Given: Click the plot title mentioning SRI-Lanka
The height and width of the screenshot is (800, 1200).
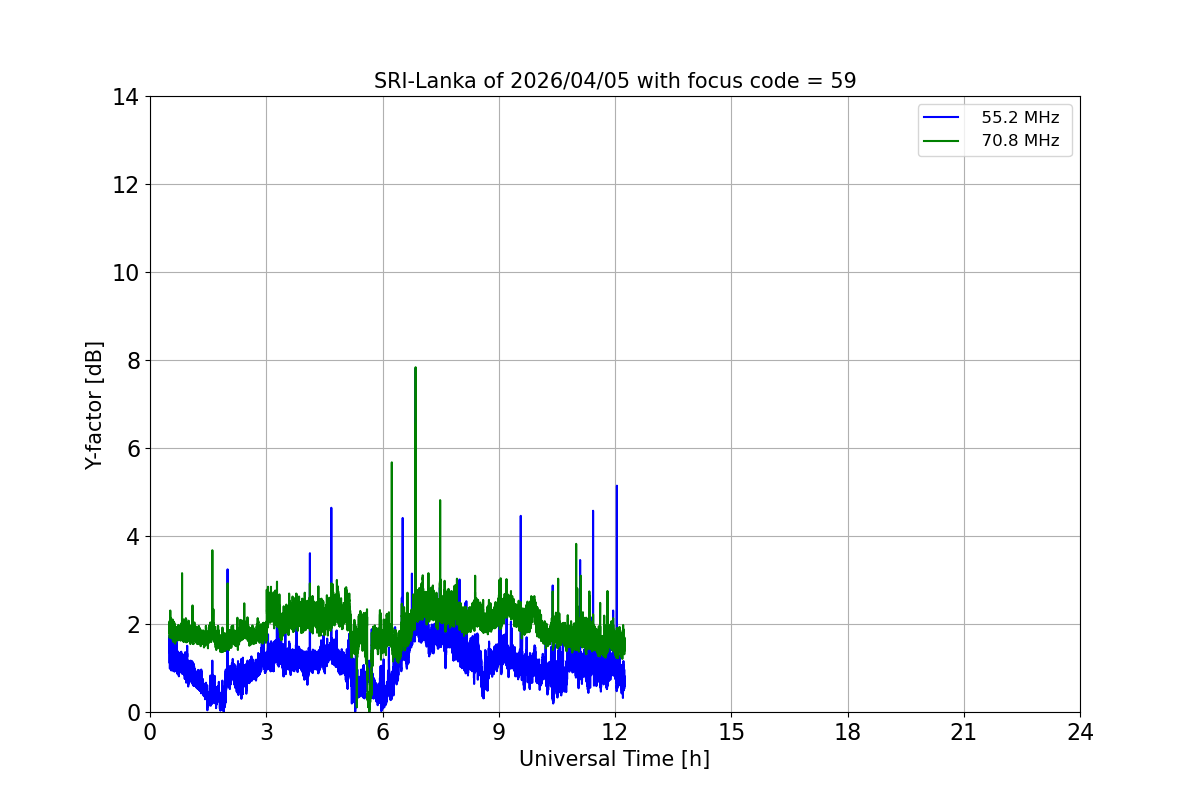Looking at the screenshot, I should [615, 81].
